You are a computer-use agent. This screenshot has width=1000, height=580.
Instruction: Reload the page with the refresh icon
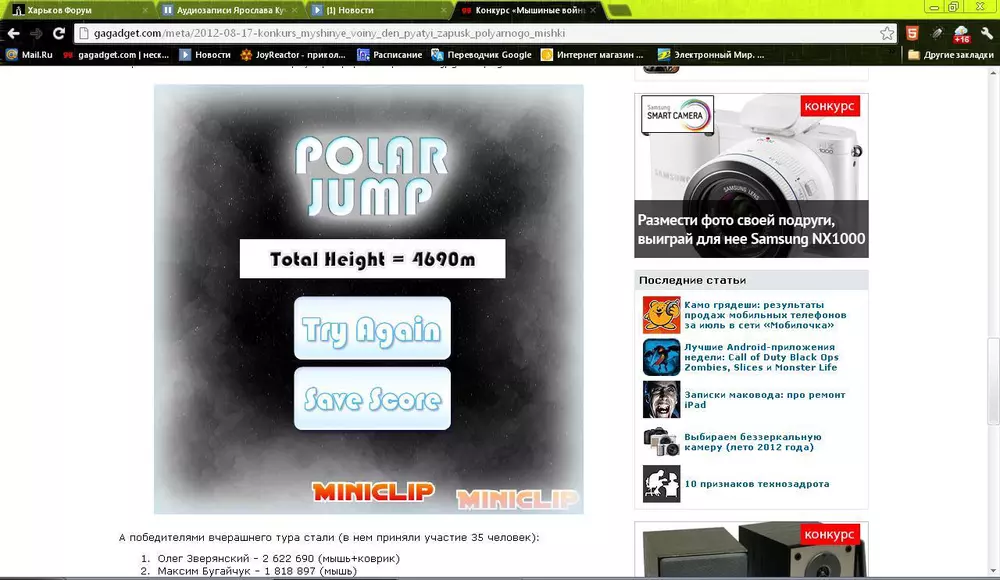(x=59, y=33)
